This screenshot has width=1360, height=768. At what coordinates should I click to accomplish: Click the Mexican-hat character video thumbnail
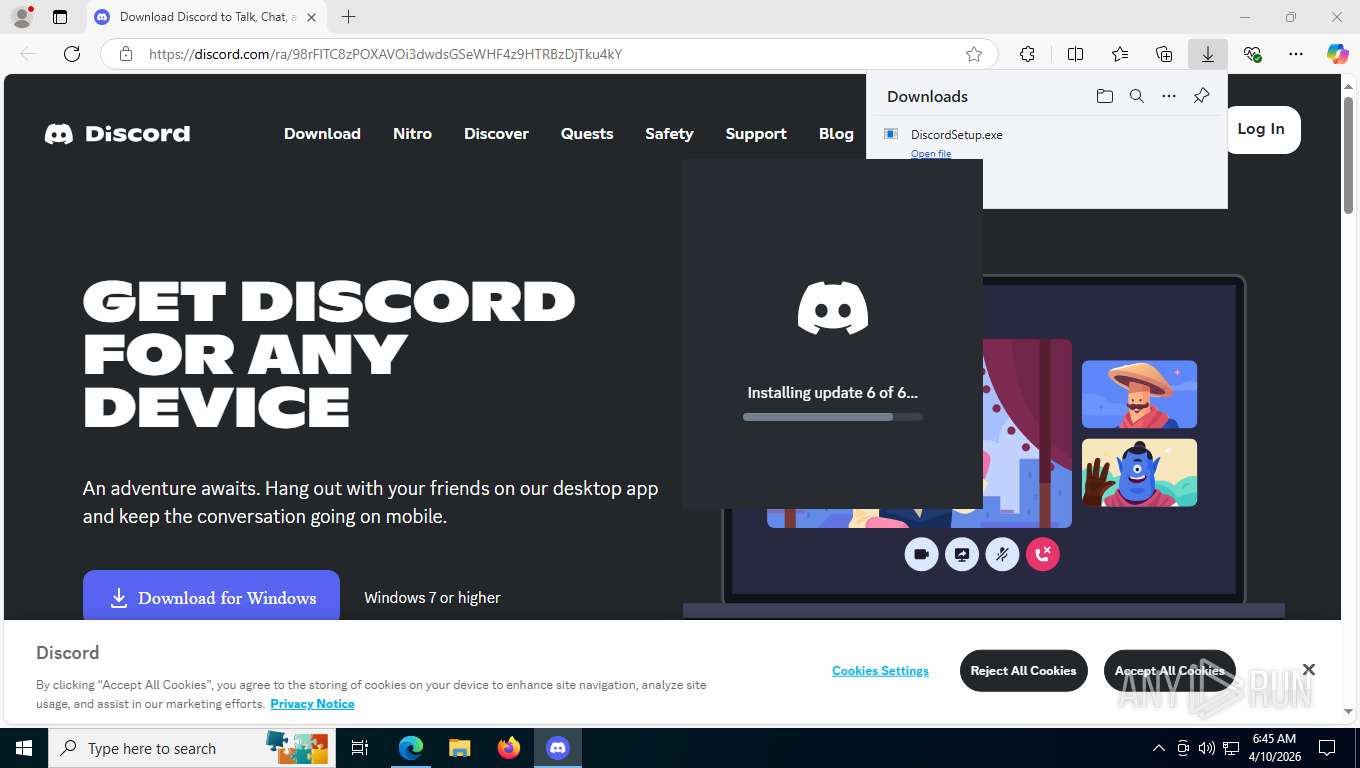pos(1139,394)
